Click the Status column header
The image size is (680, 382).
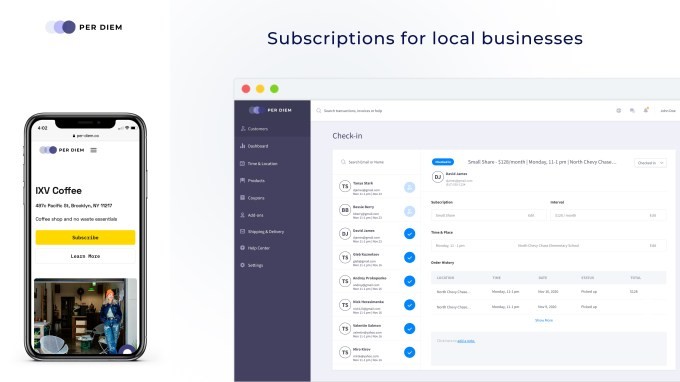tap(588, 278)
